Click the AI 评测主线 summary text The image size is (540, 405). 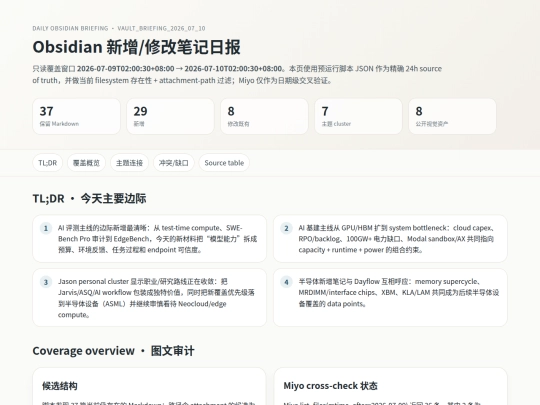(158, 239)
